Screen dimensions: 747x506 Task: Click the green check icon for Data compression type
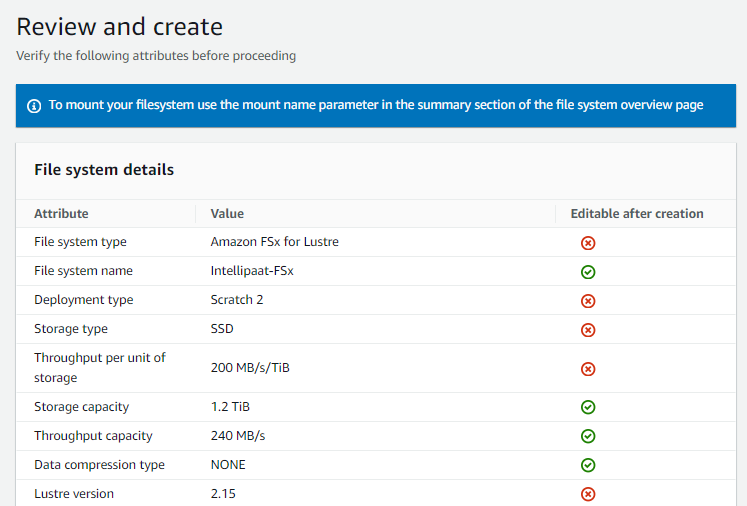[x=588, y=465]
